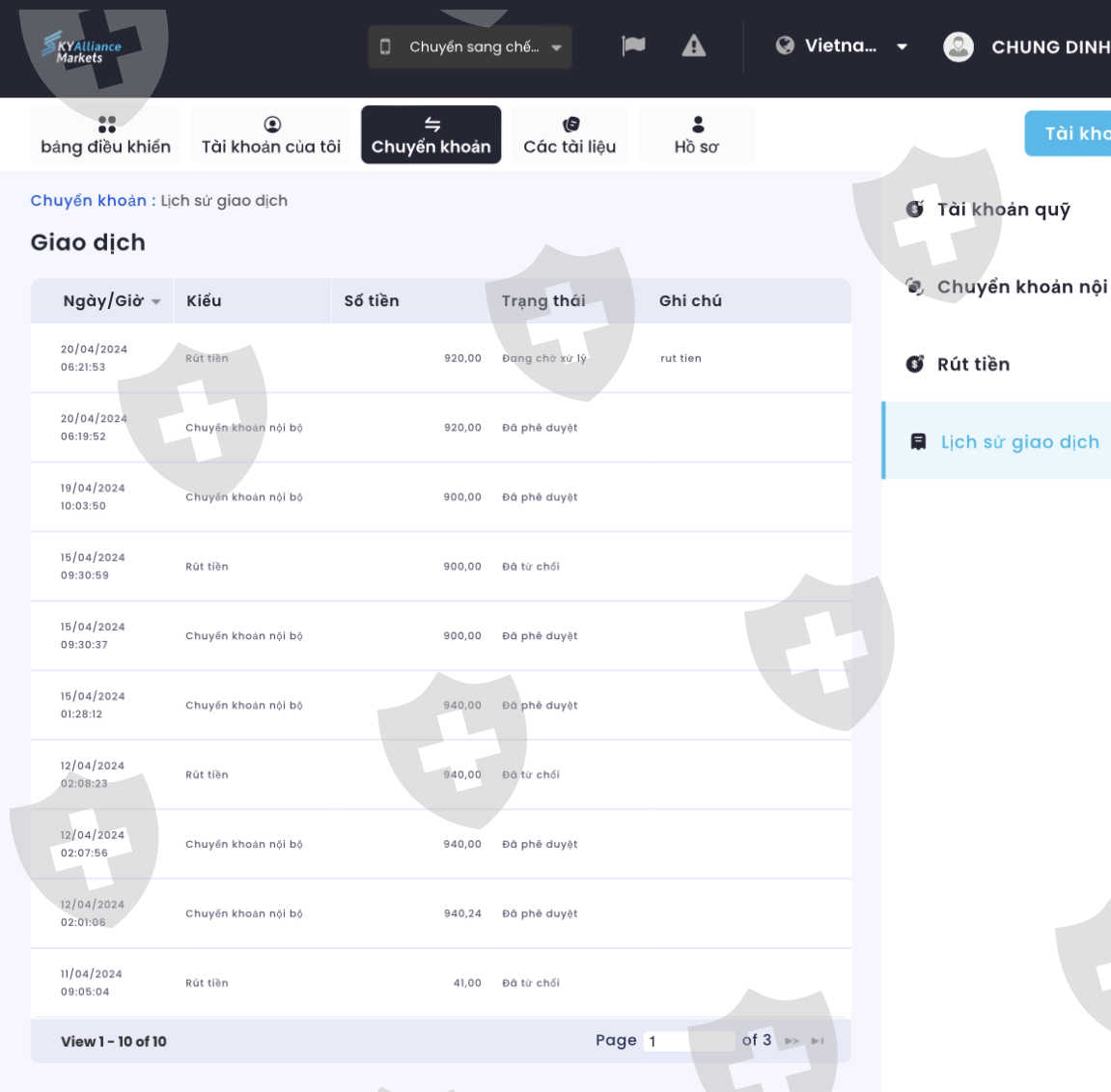Click the globe icon beside Vietnamese language

click(x=785, y=45)
